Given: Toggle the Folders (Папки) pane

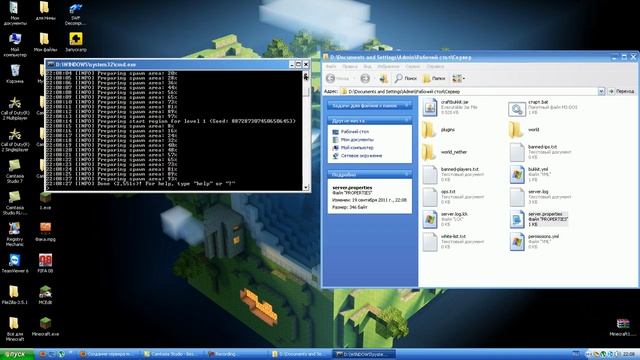Looking at the screenshot, I should click(x=433, y=78).
